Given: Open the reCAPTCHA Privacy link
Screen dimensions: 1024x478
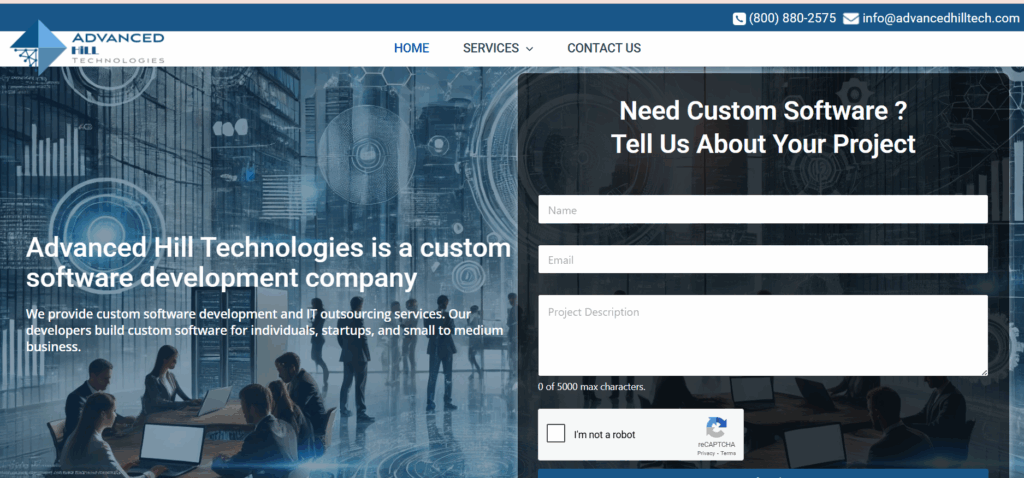Looking at the screenshot, I should 705,453.
